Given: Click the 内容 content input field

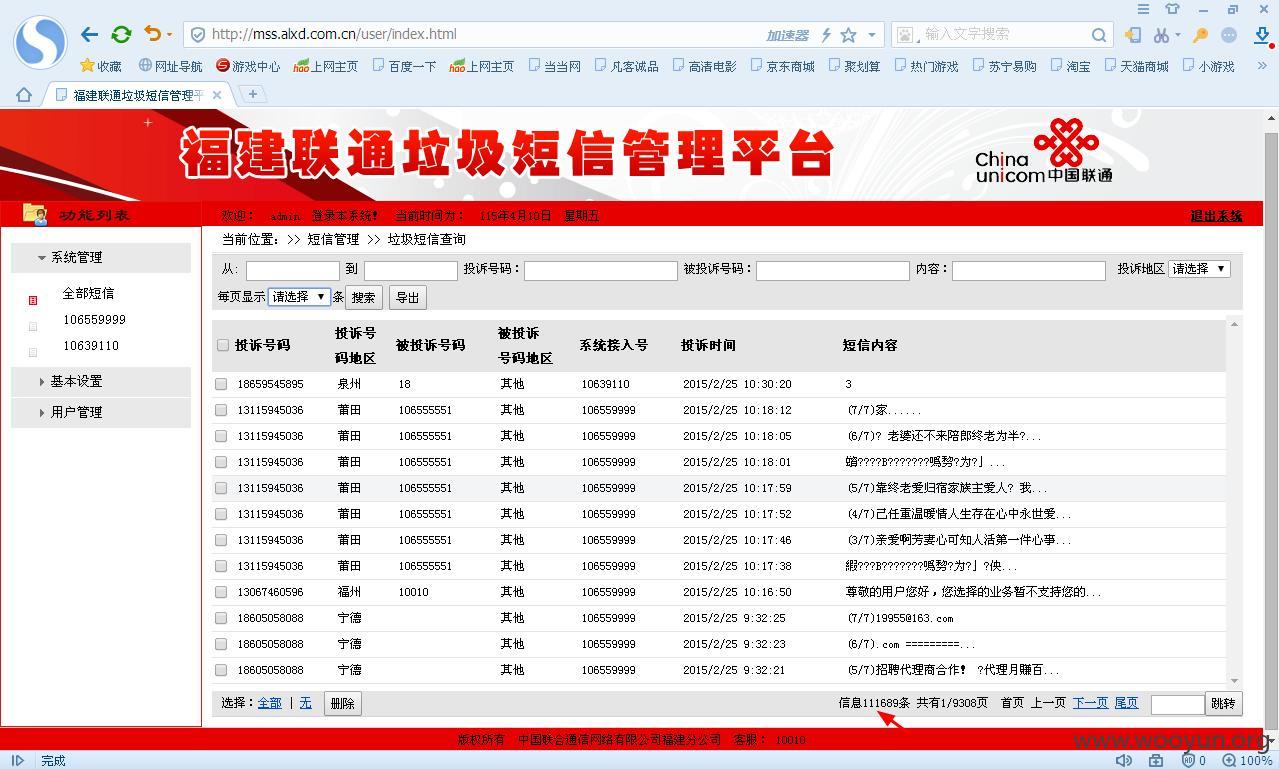Looking at the screenshot, I should coord(1029,270).
